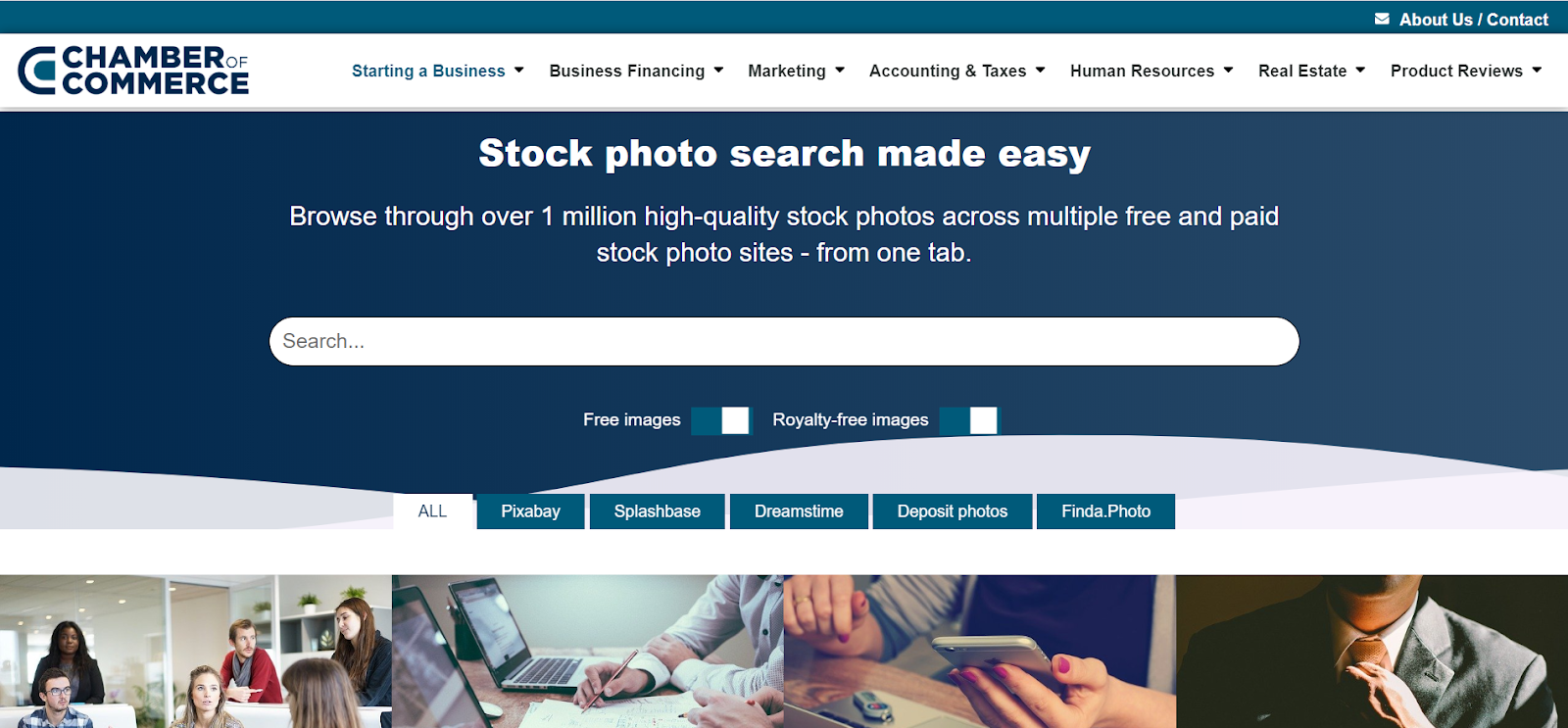Open the Finda.Photo tab
1568x728 pixels.
tap(1105, 511)
